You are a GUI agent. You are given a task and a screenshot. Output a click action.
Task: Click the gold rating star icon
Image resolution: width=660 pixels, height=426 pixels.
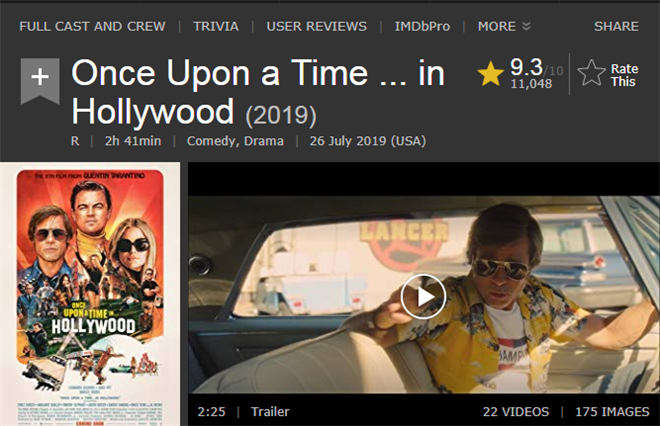pyautogui.click(x=491, y=75)
